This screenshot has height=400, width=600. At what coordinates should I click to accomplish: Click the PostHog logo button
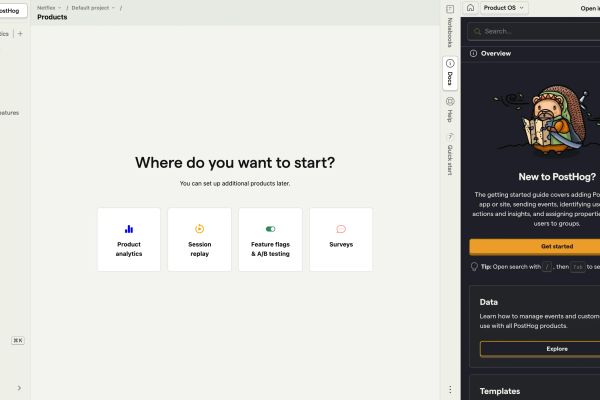point(11,11)
